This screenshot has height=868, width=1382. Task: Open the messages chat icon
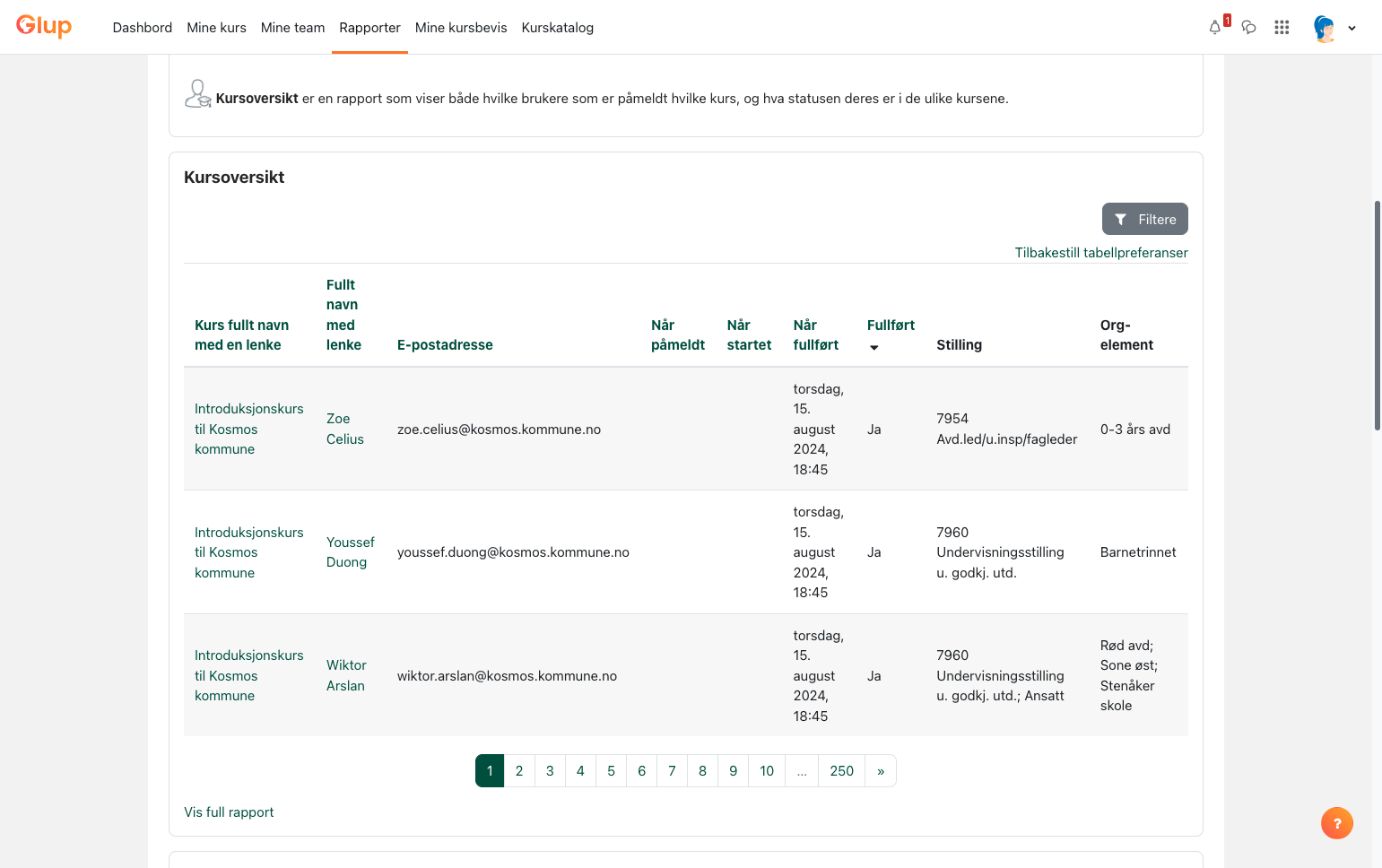(1248, 28)
